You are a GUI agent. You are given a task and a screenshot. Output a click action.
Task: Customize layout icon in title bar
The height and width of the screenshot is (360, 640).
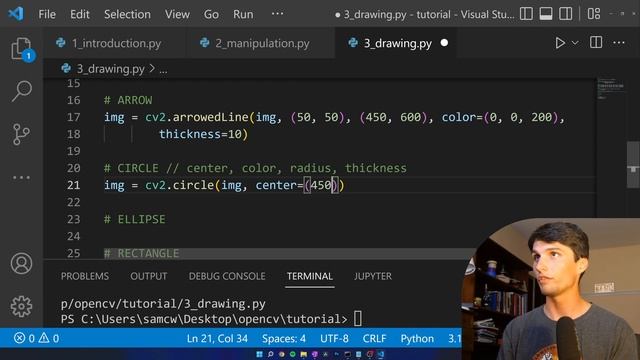click(594, 14)
